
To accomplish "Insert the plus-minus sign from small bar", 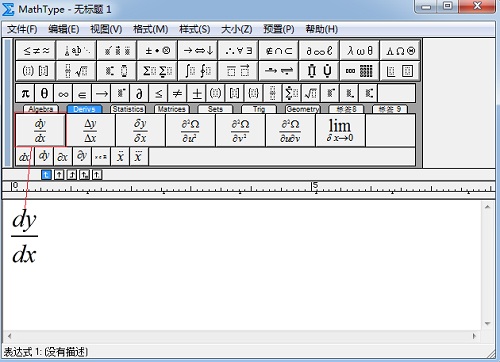I will 197,93.
